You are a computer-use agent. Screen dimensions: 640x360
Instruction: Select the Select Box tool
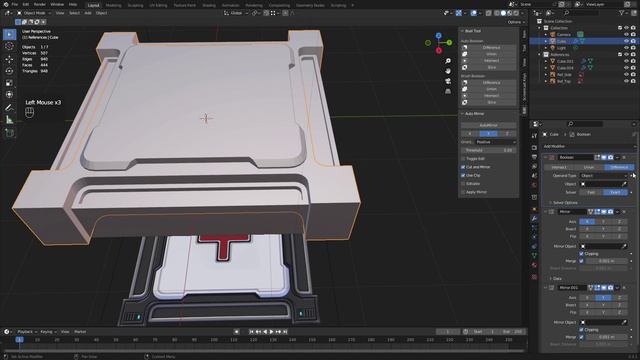coord(9,34)
